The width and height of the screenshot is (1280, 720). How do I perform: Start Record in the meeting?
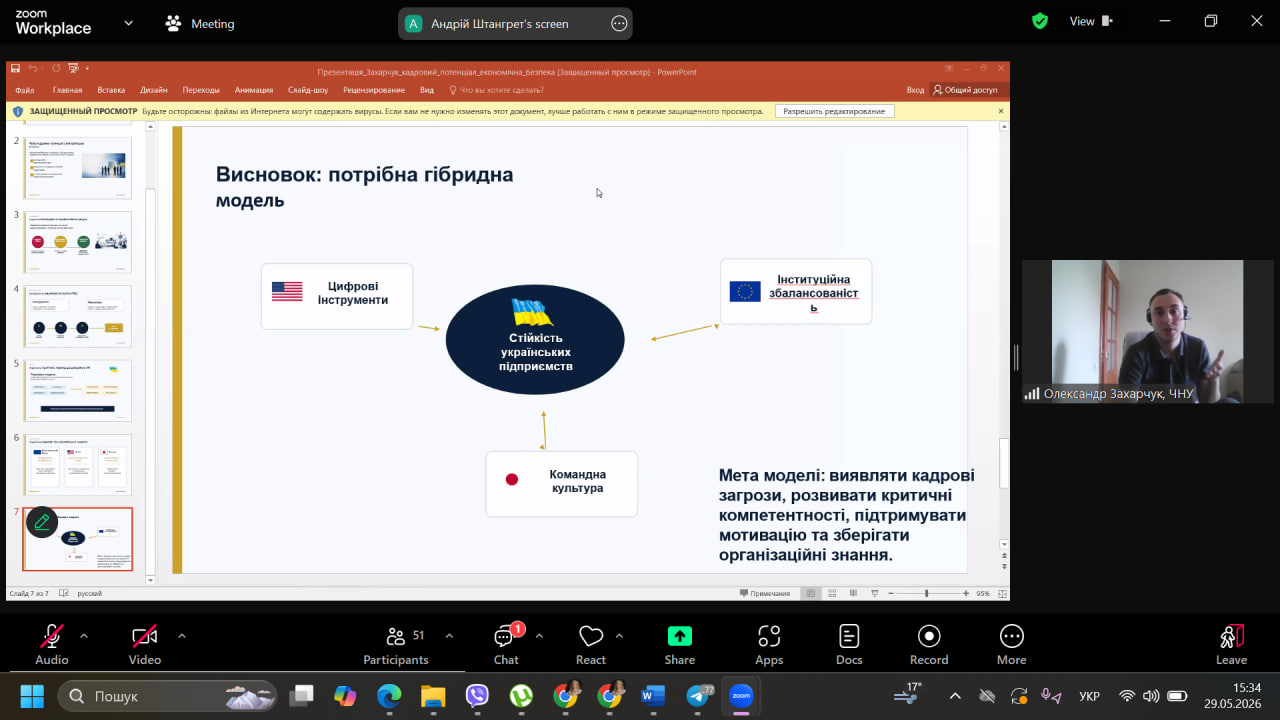(929, 644)
